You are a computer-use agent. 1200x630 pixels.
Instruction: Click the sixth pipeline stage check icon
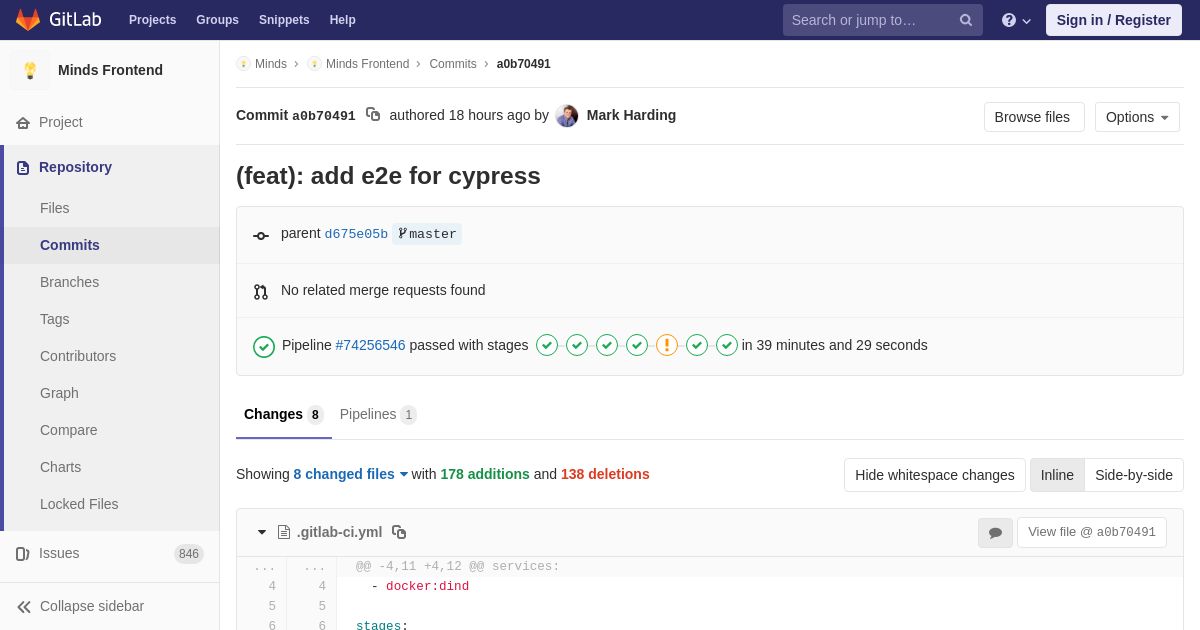click(697, 345)
